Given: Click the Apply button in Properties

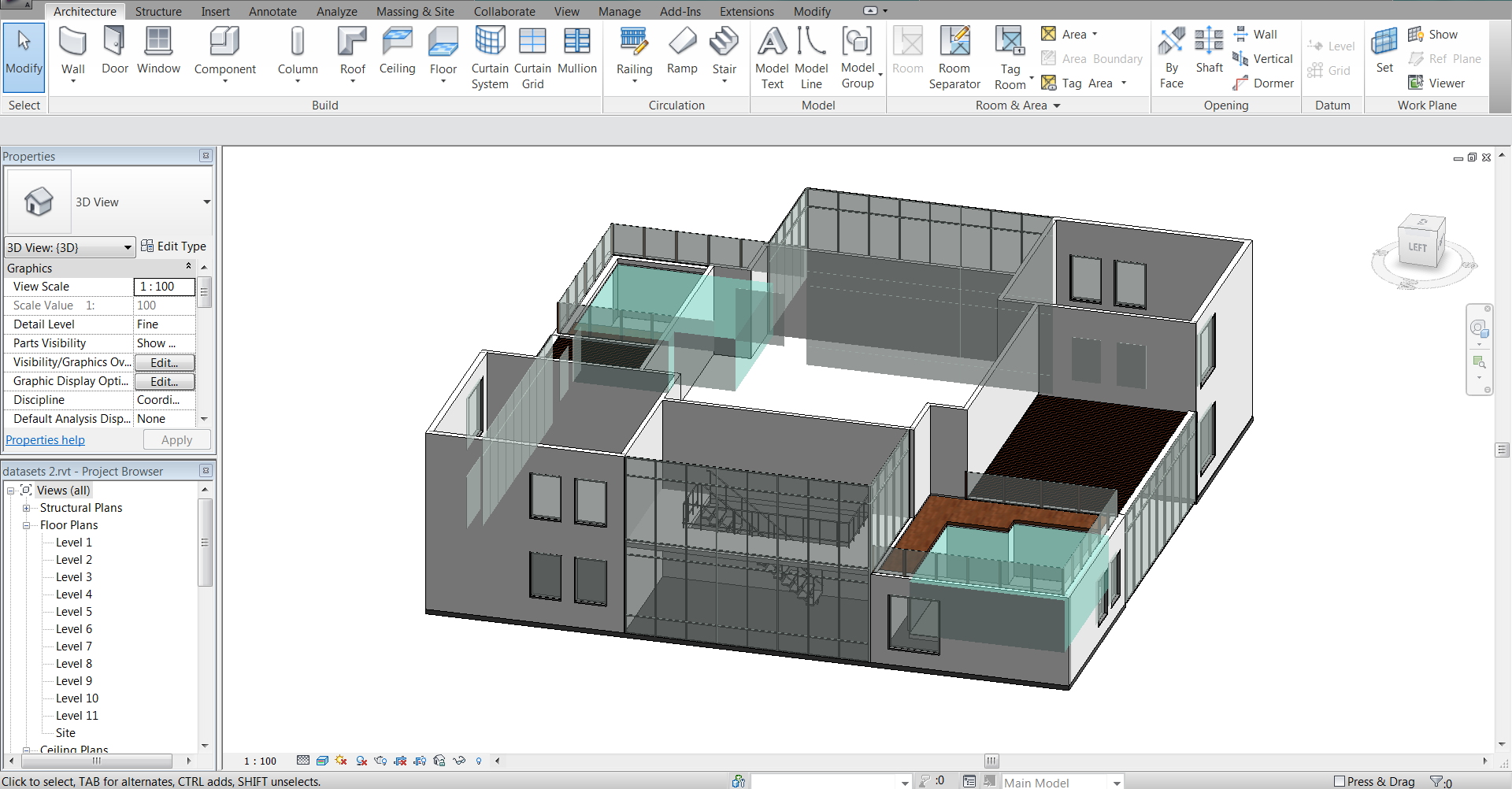Looking at the screenshot, I should [x=176, y=440].
